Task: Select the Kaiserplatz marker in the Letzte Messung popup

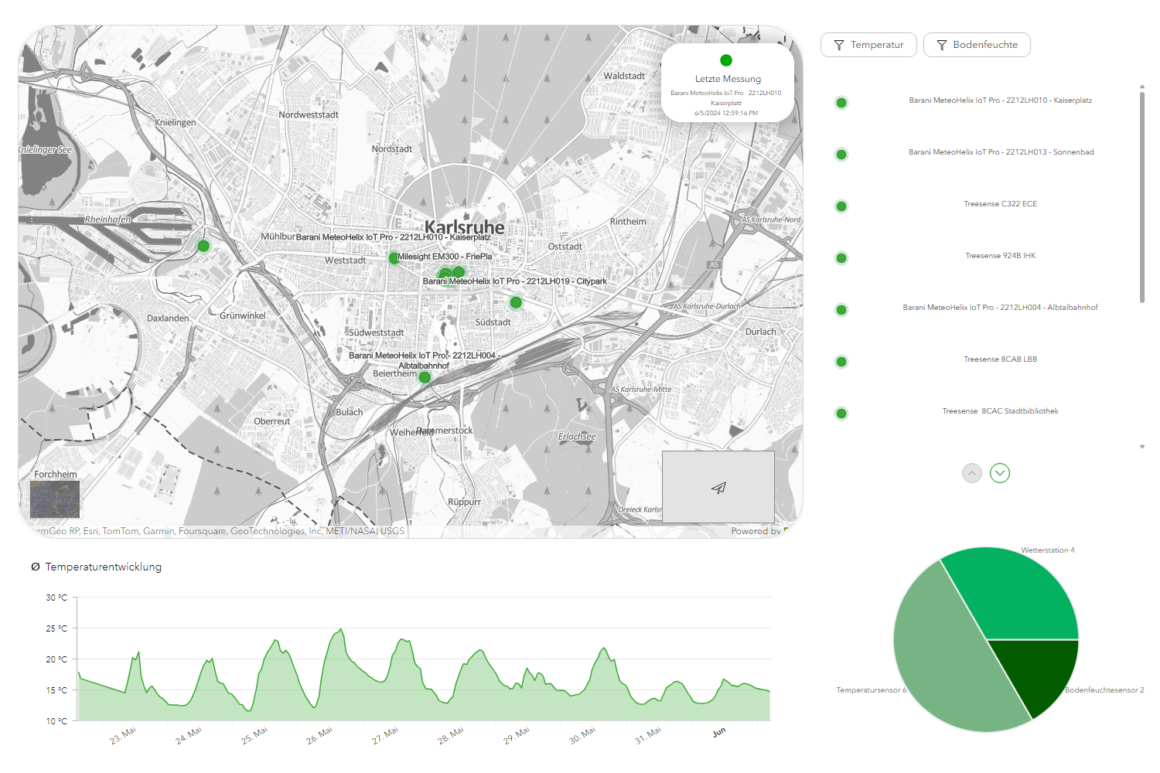Action: coord(726,60)
